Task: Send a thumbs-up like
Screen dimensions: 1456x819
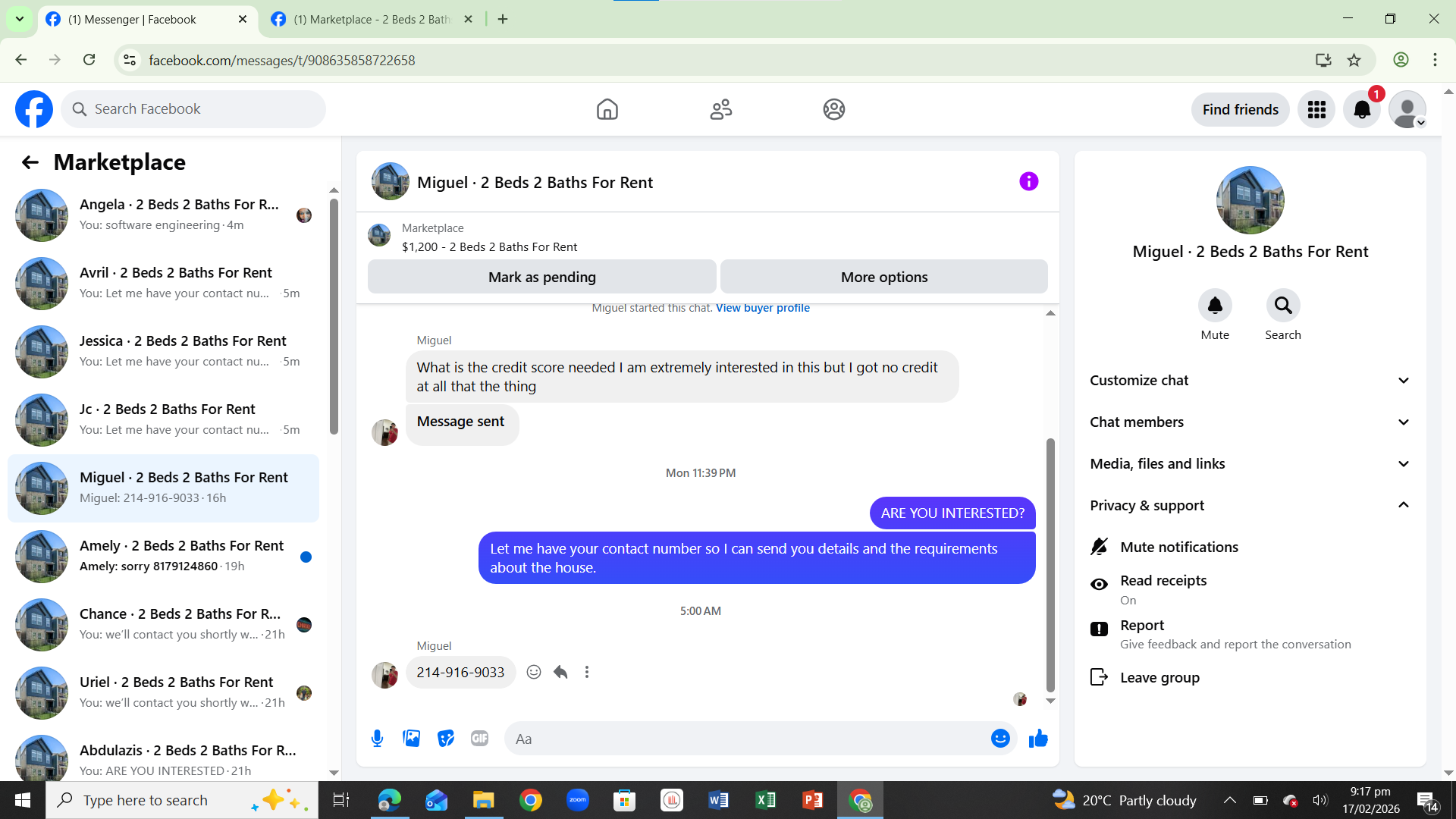Action: (1038, 739)
